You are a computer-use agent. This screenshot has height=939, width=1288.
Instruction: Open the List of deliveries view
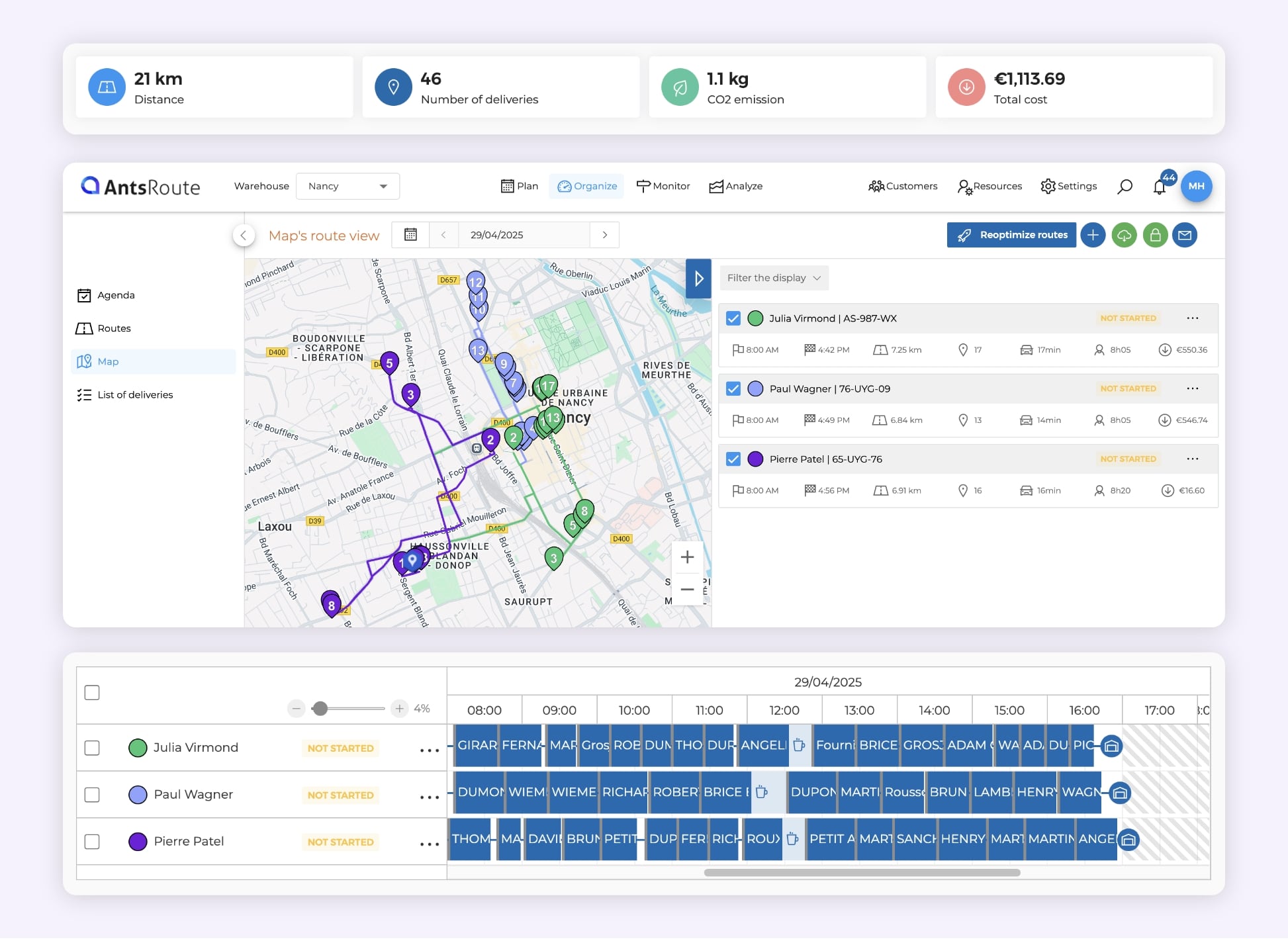[134, 394]
